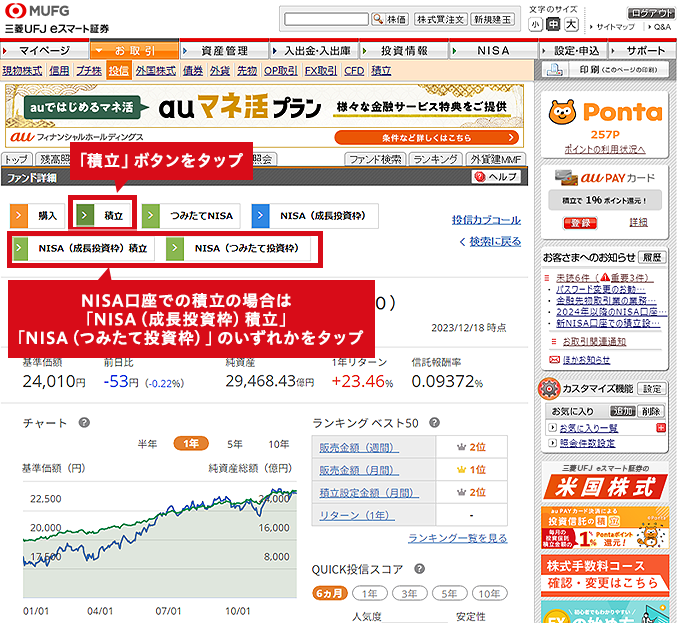The image size is (680, 623).
Task: Open the 積立設定金額（月間） ranking link
Action: tap(369, 493)
